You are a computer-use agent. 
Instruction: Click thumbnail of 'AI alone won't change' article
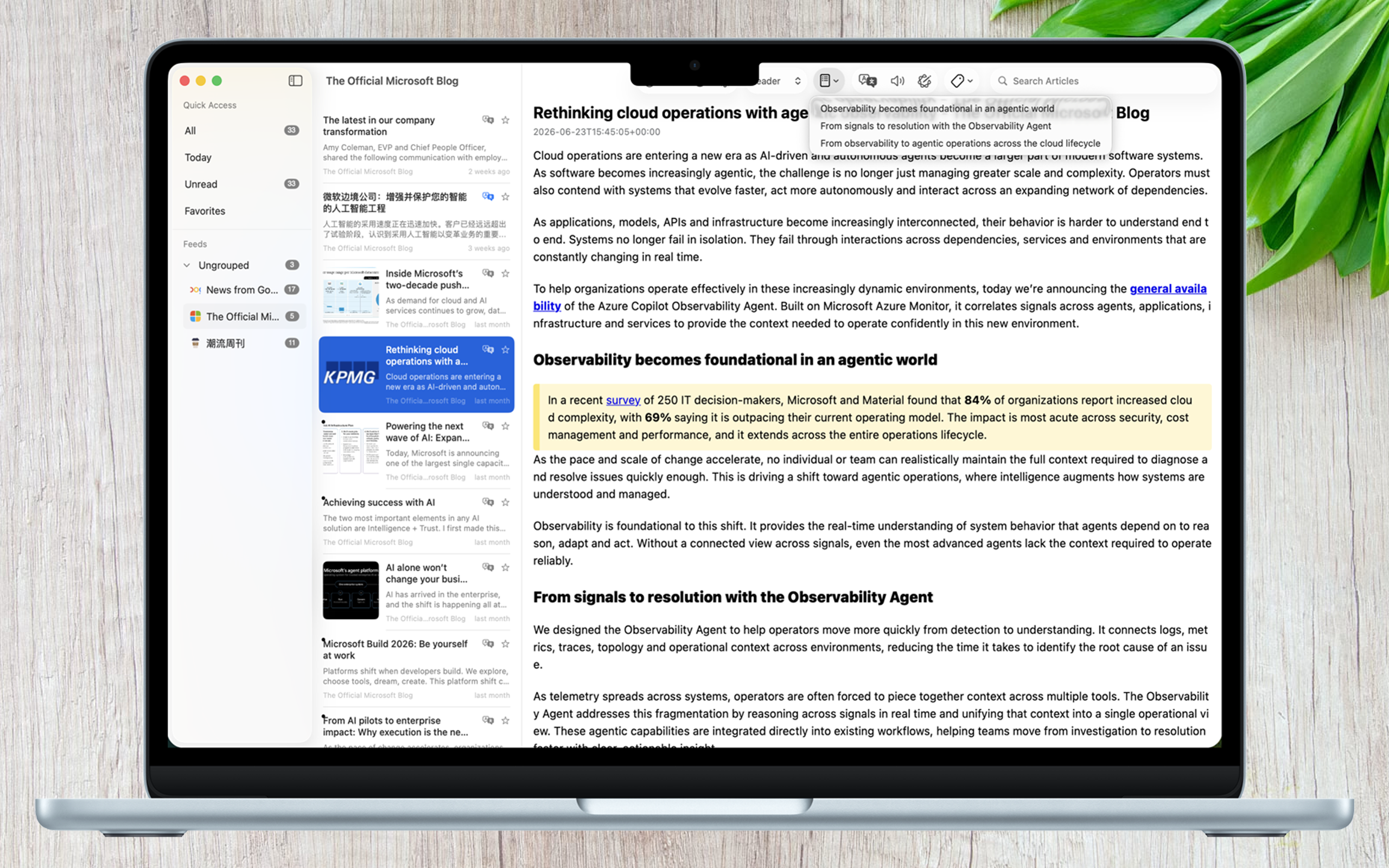tap(351, 590)
